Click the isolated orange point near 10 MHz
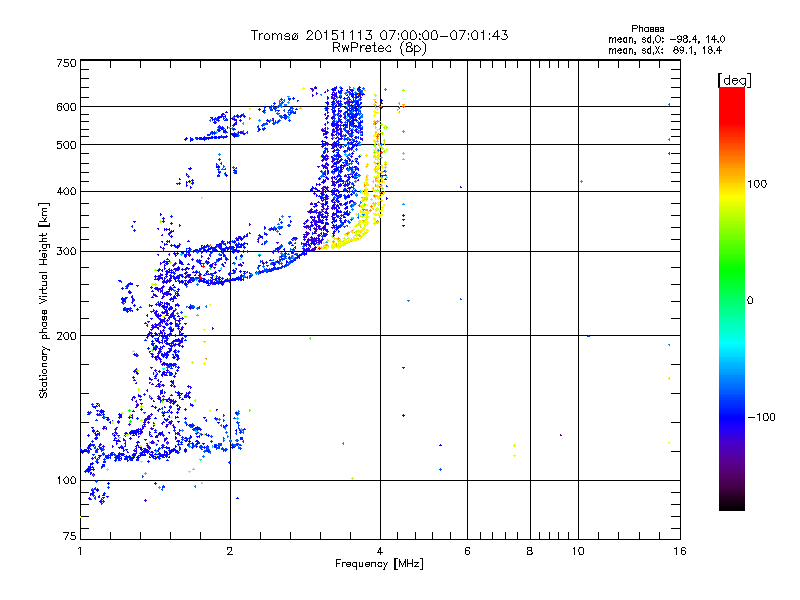800x600 pixels. pos(581,182)
